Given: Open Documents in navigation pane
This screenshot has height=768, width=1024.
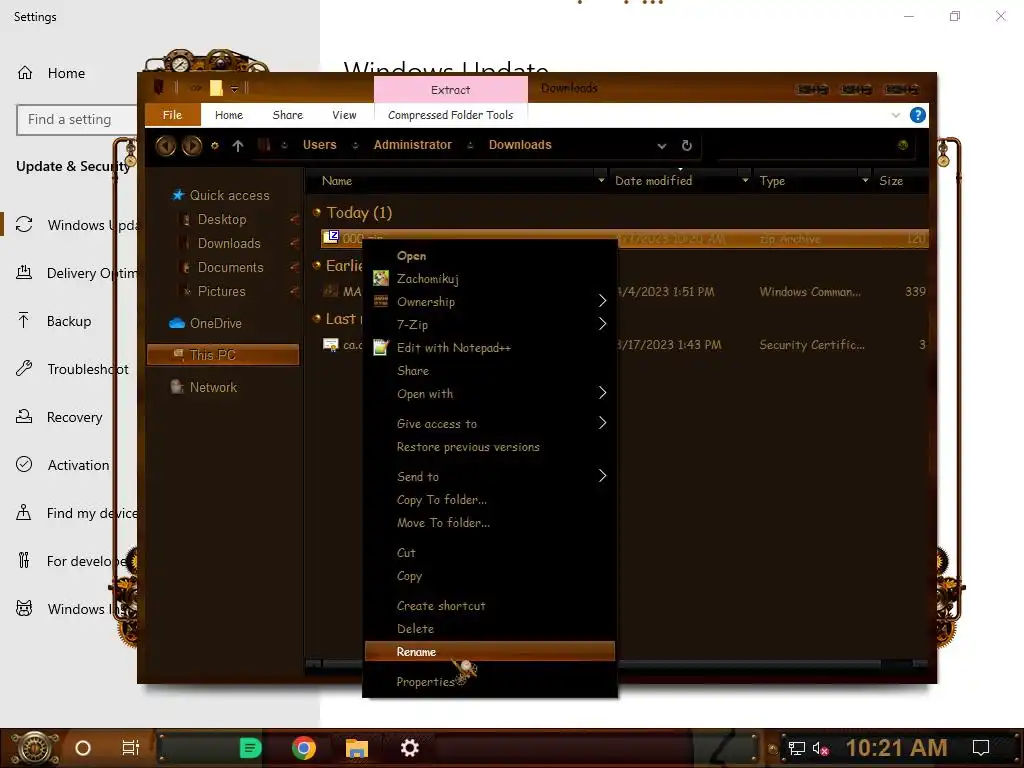Looking at the screenshot, I should [231, 268].
